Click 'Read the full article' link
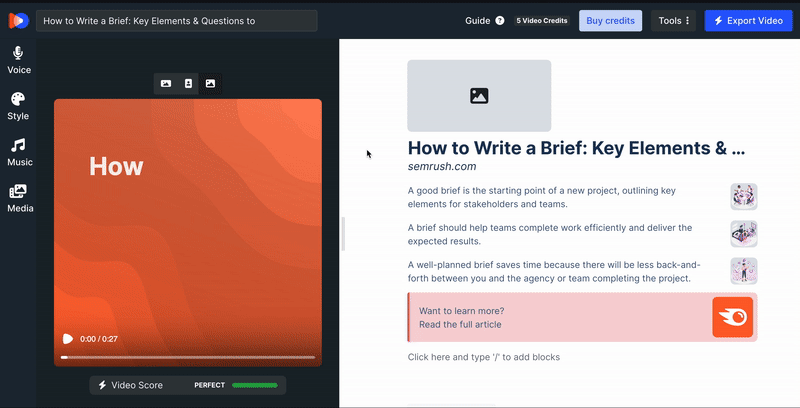This screenshot has width=800, height=408. [460, 324]
